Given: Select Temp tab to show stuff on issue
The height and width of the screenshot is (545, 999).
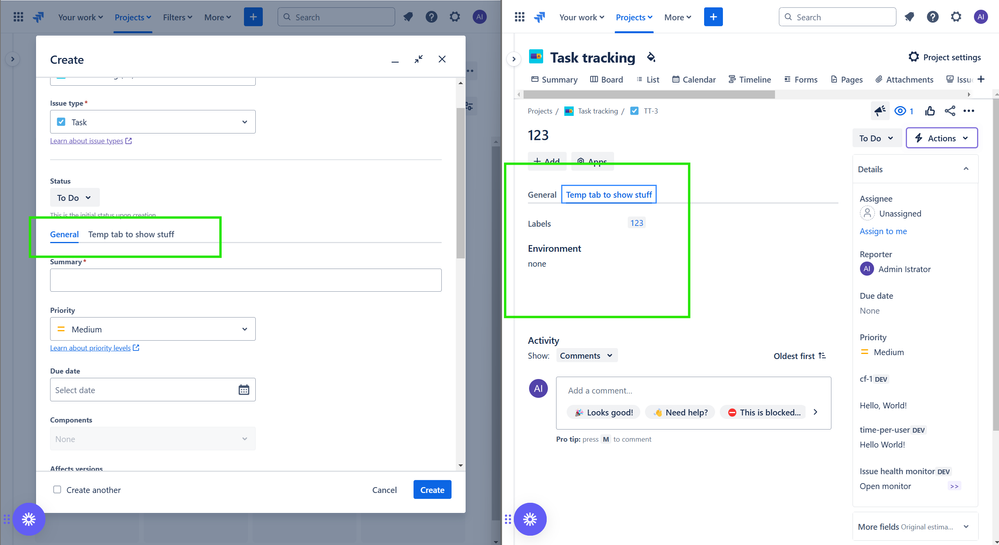Looking at the screenshot, I should click(x=608, y=194).
